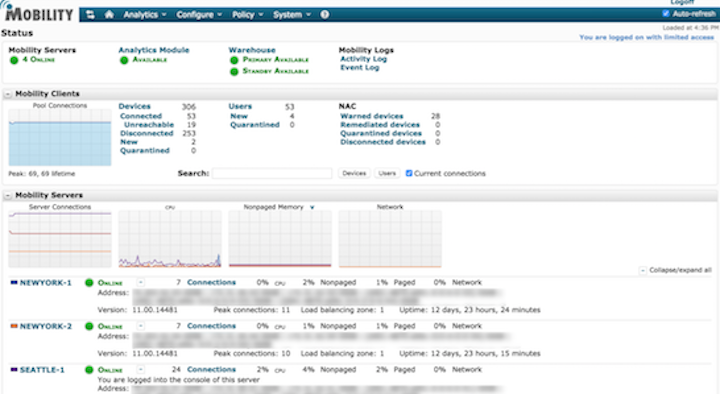Collapse the Mobility Clients section
Viewport: 720px width, 394px height.
tap(8, 94)
